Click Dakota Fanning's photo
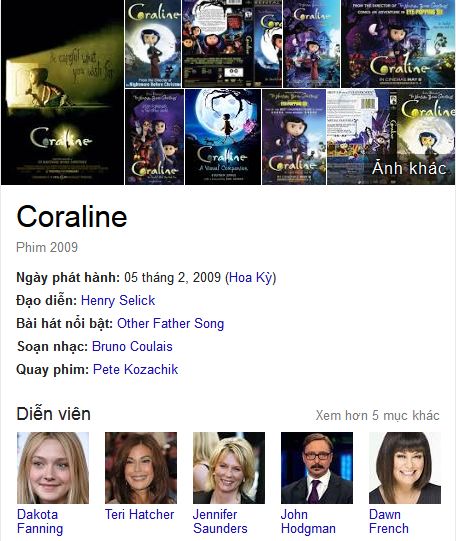Image resolution: width=456 pixels, height=541 pixels. pos(53,468)
